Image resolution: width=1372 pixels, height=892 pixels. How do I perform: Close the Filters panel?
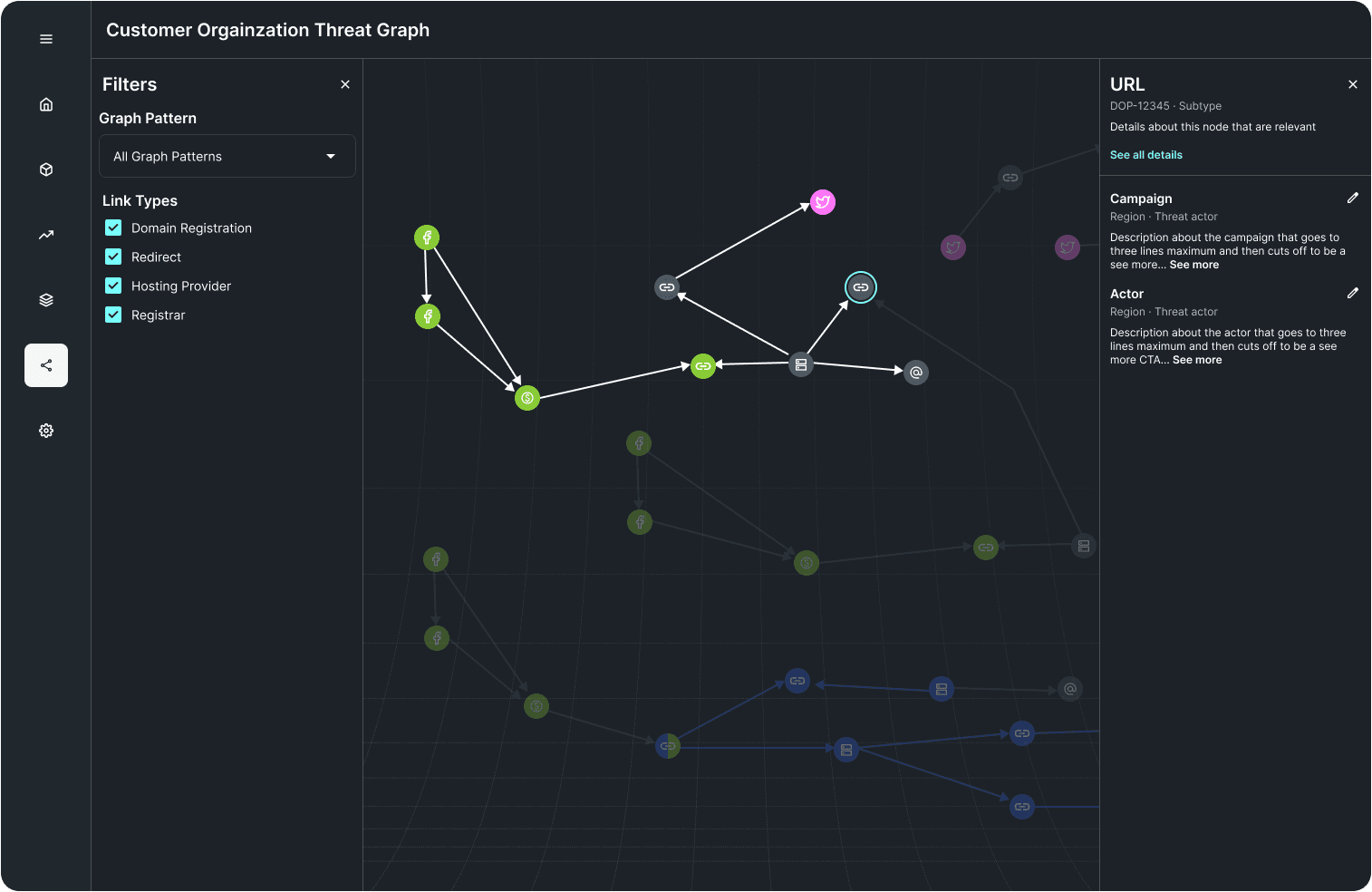pyautogui.click(x=345, y=84)
